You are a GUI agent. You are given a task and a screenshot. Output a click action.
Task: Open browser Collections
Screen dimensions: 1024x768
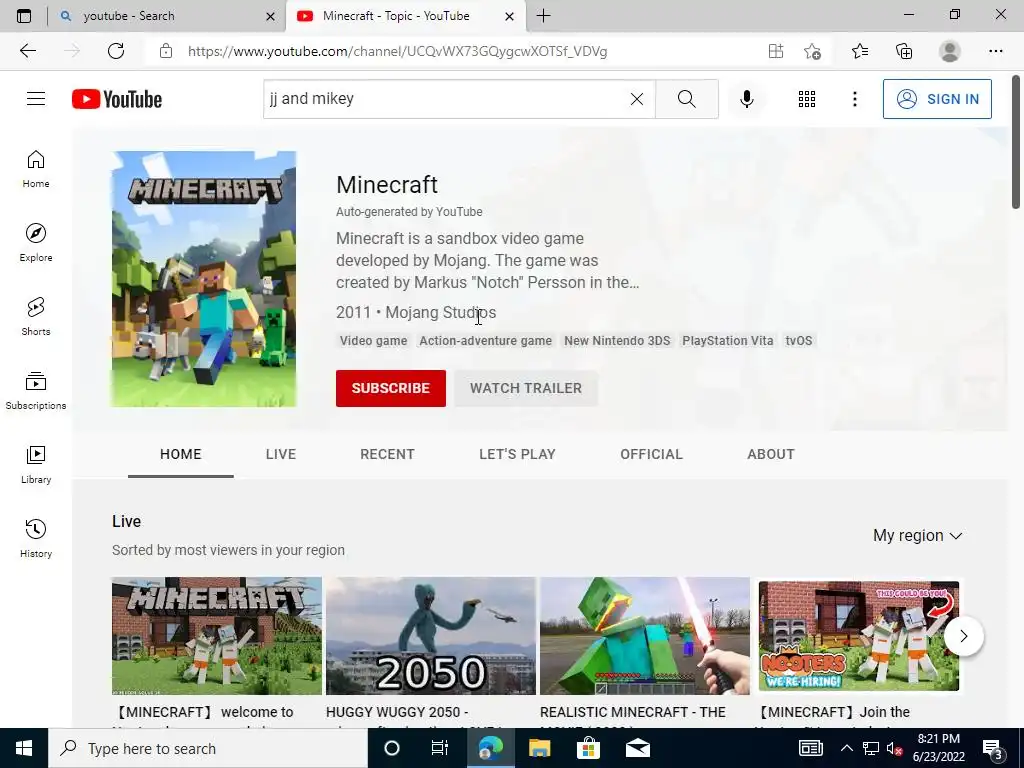coord(904,51)
